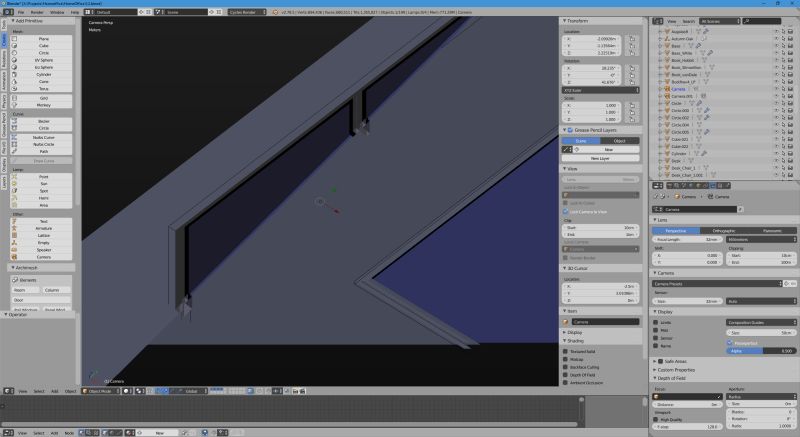Adjust the Passepartout Alpha slider
800x437 pixels.
pos(761,351)
